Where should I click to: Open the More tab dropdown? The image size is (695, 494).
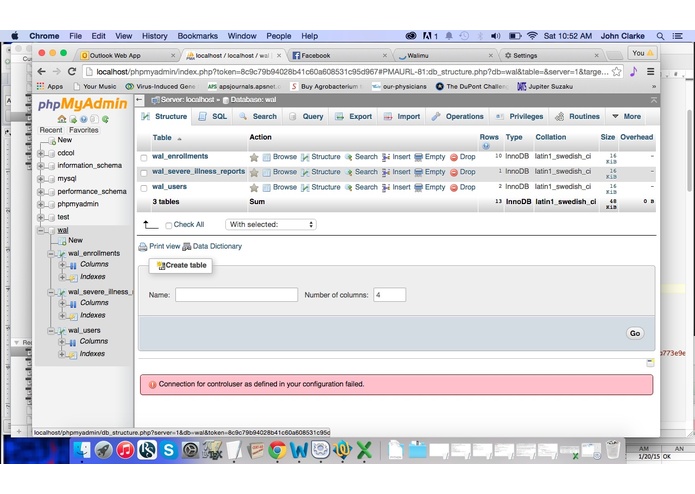[x=627, y=117]
